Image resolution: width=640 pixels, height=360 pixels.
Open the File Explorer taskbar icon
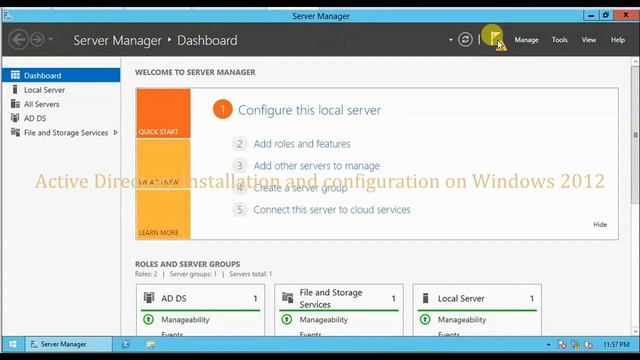pos(151,344)
